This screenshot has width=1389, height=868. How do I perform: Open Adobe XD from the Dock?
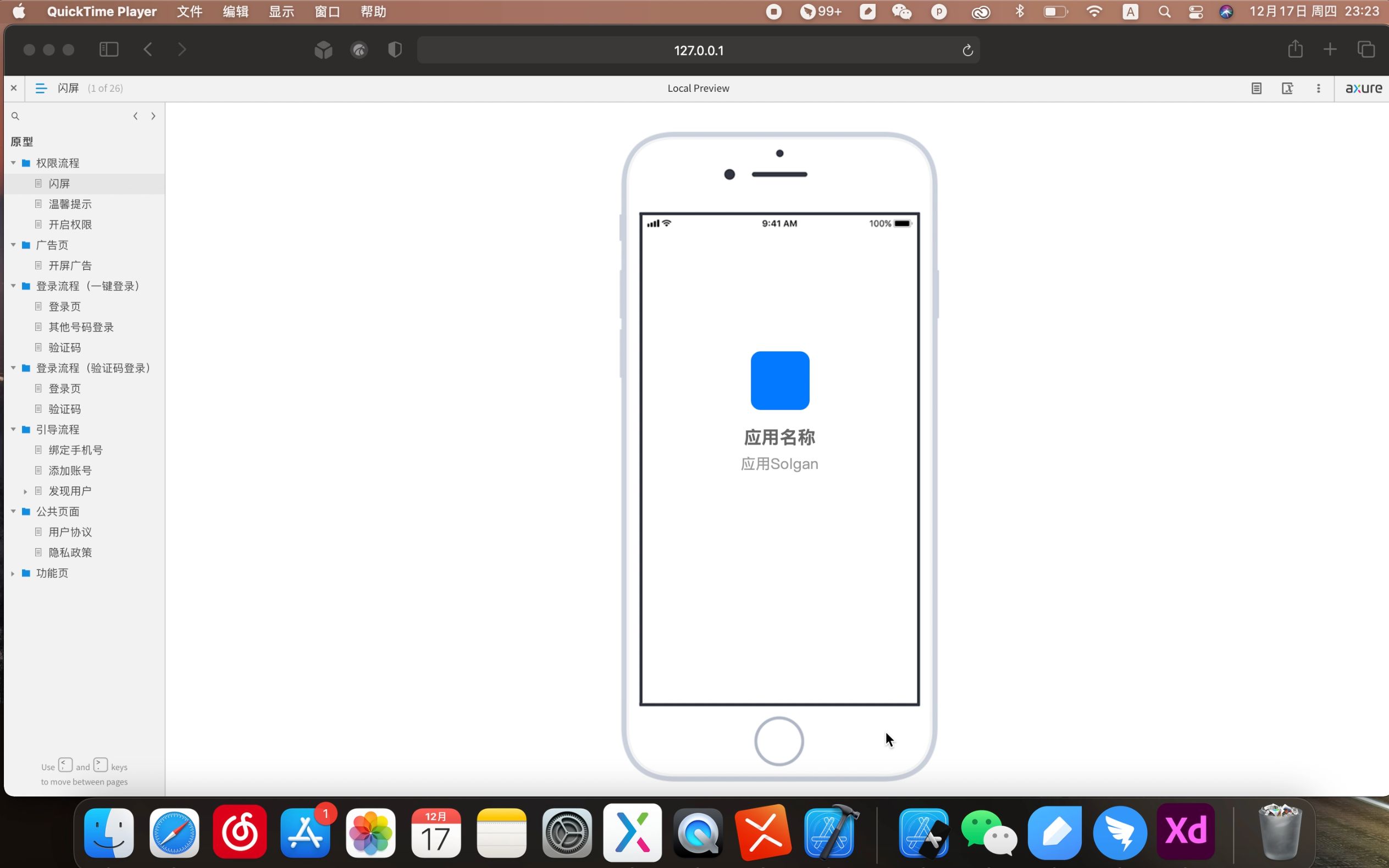[x=1186, y=832]
